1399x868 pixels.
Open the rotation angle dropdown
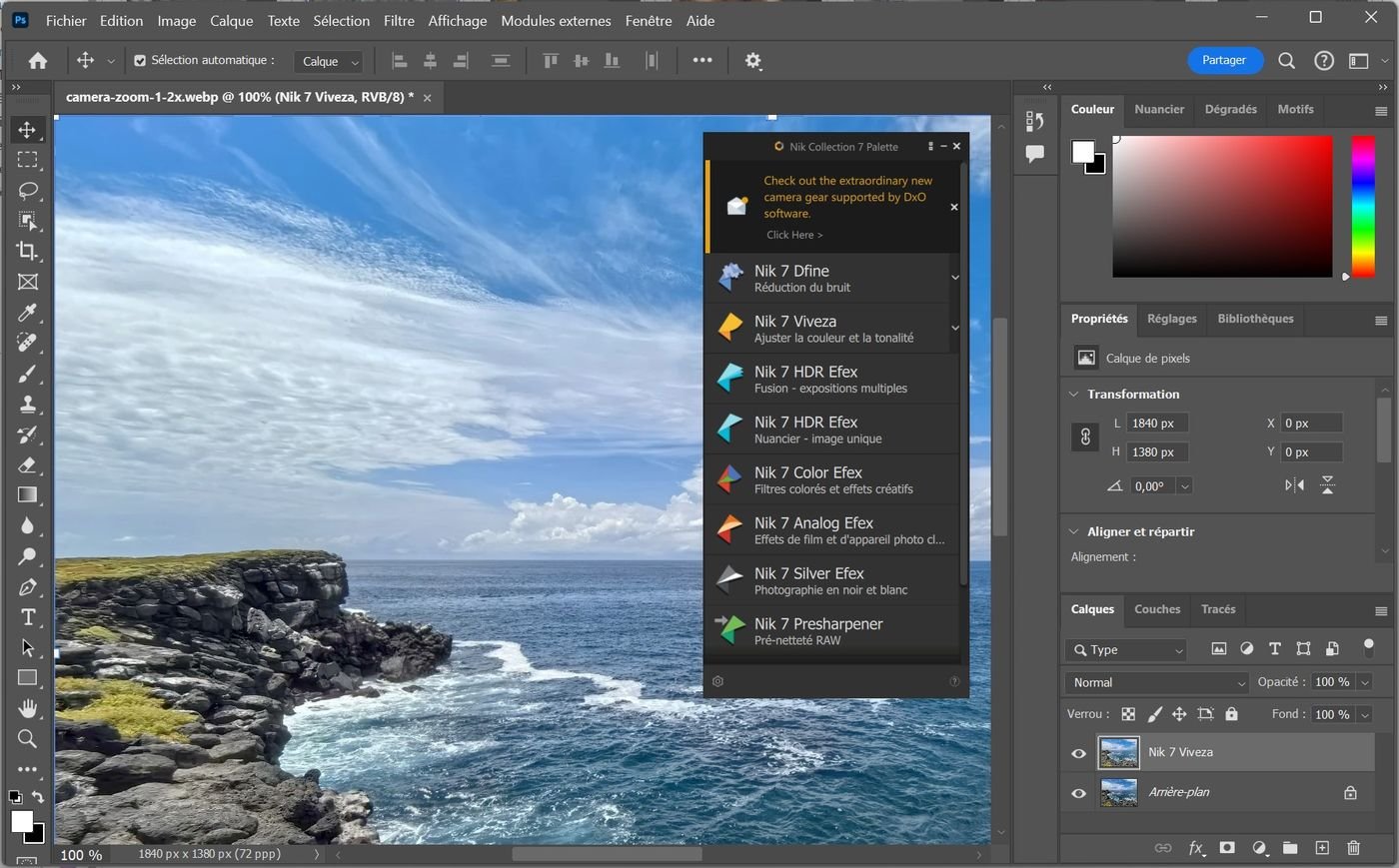tap(1184, 486)
